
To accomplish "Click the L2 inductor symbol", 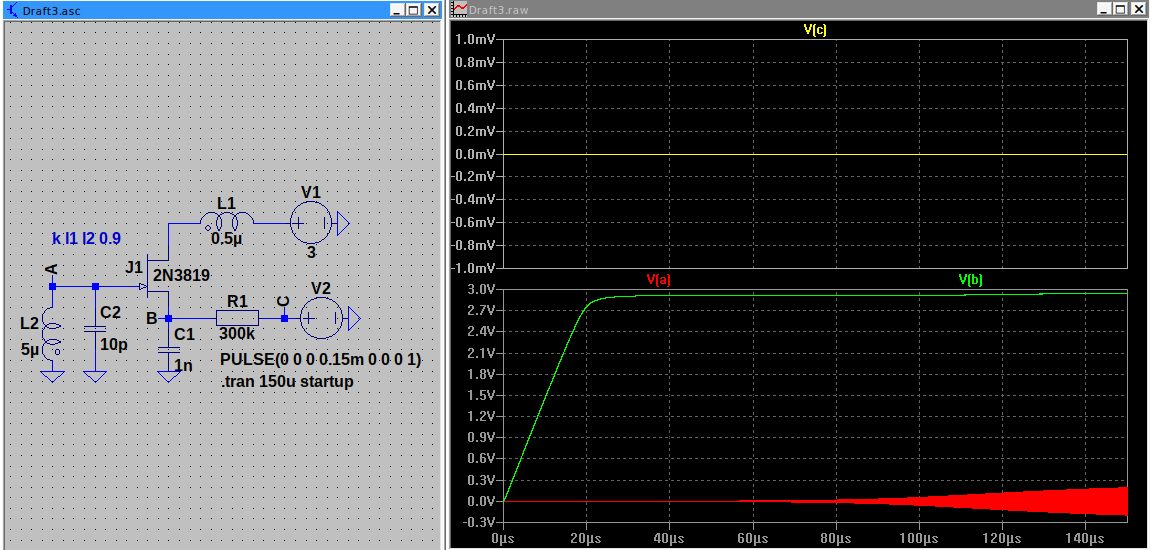I will (52, 338).
